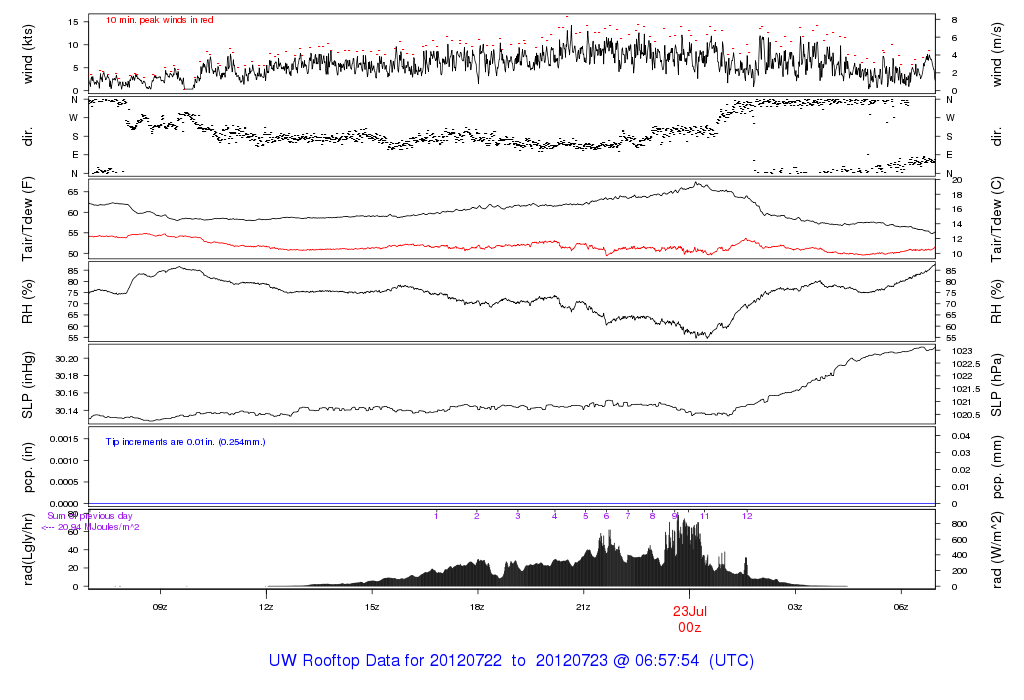Click 'Tip increments are 0.01in. (0.254mm.)' text
Screen dimensions: 1024x700
click(x=185, y=442)
